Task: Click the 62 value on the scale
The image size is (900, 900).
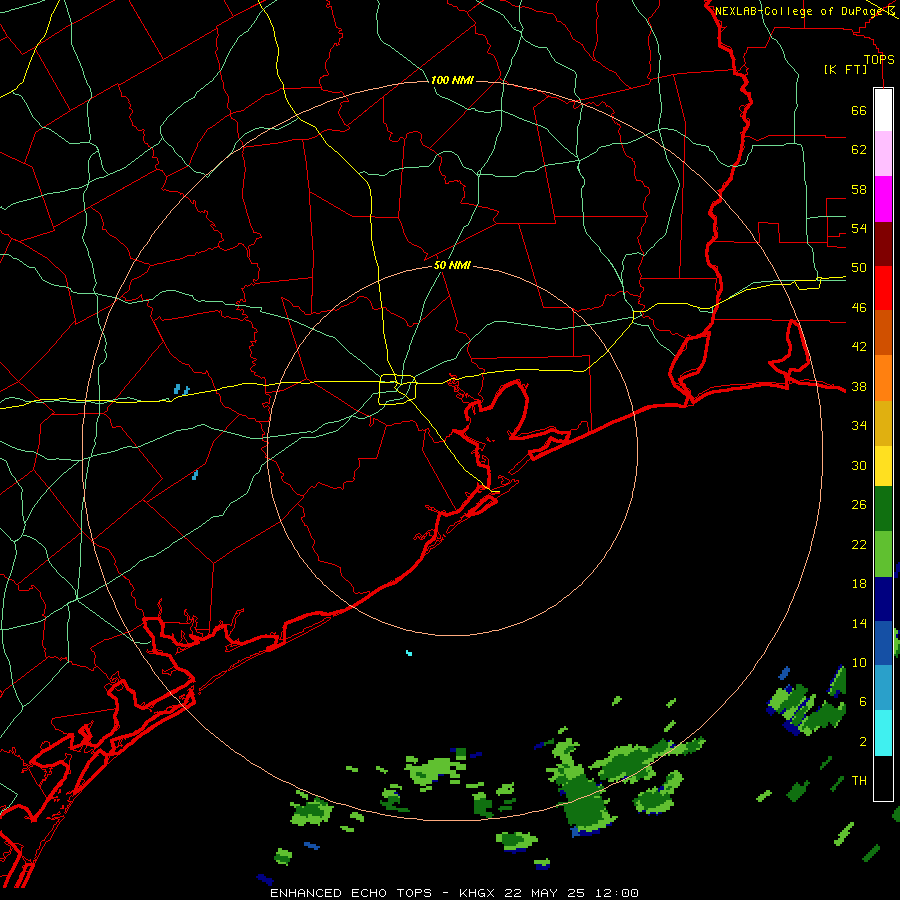Action: point(859,150)
